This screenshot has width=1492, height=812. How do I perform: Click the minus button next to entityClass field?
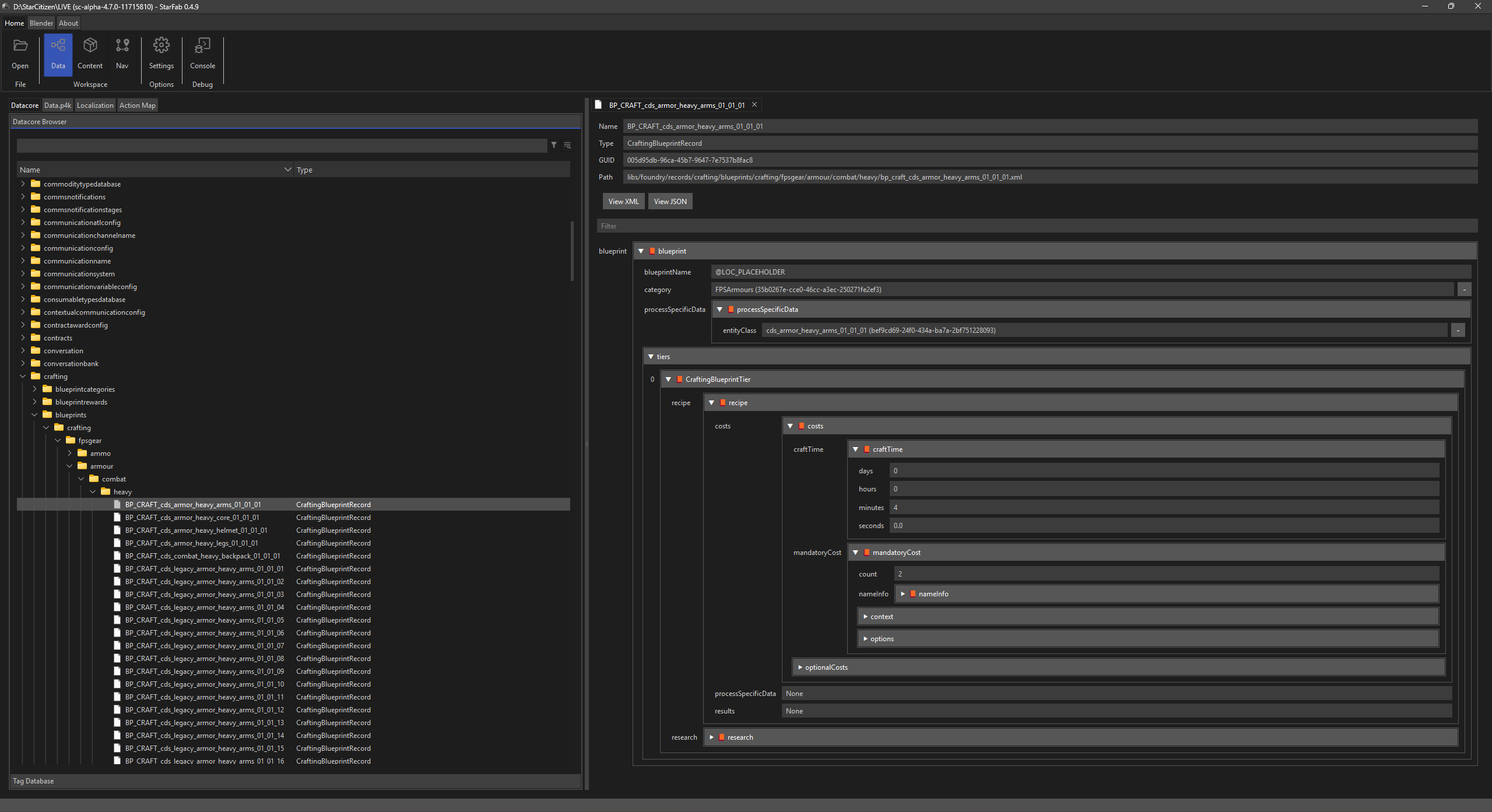(x=1458, y=331)
